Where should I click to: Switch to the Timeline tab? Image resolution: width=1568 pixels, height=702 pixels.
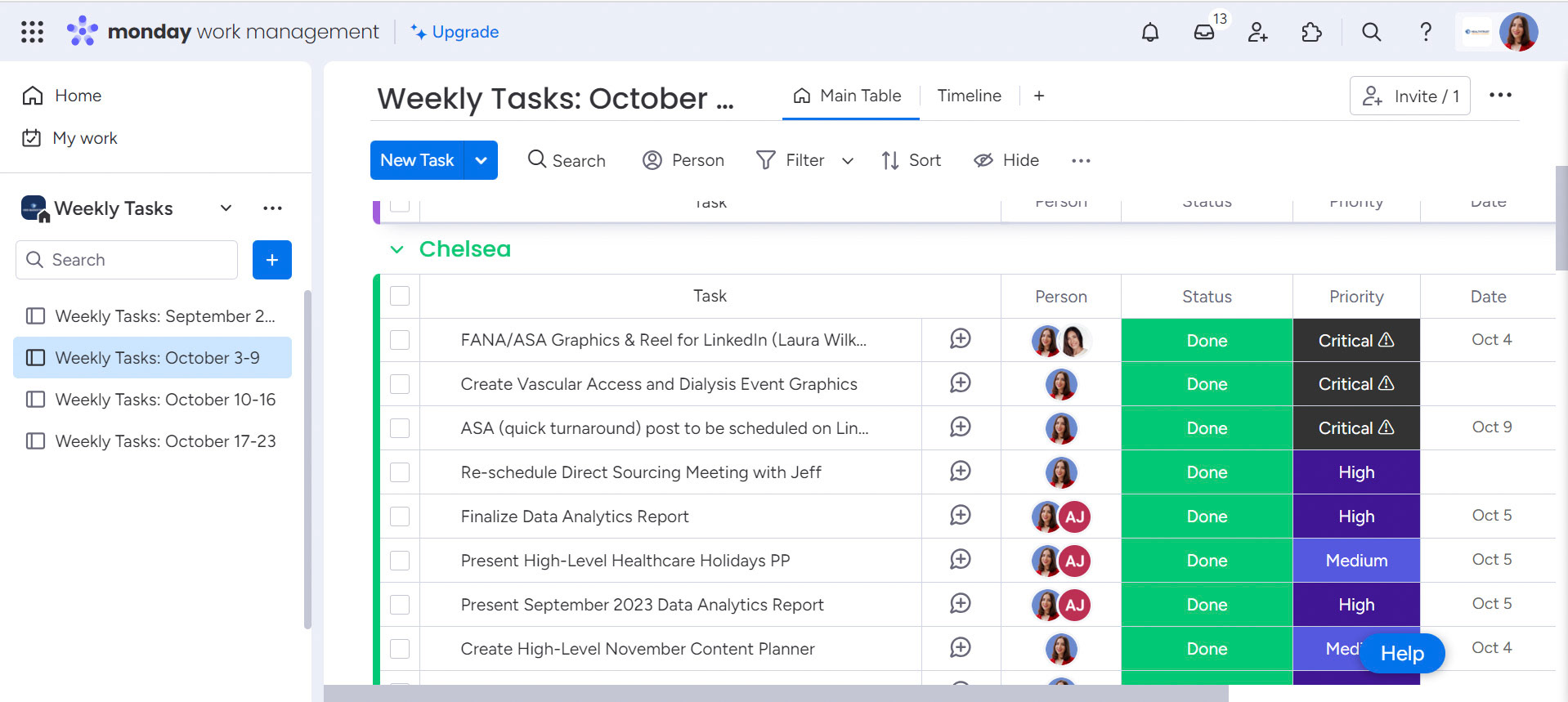[x=969, y=96]
